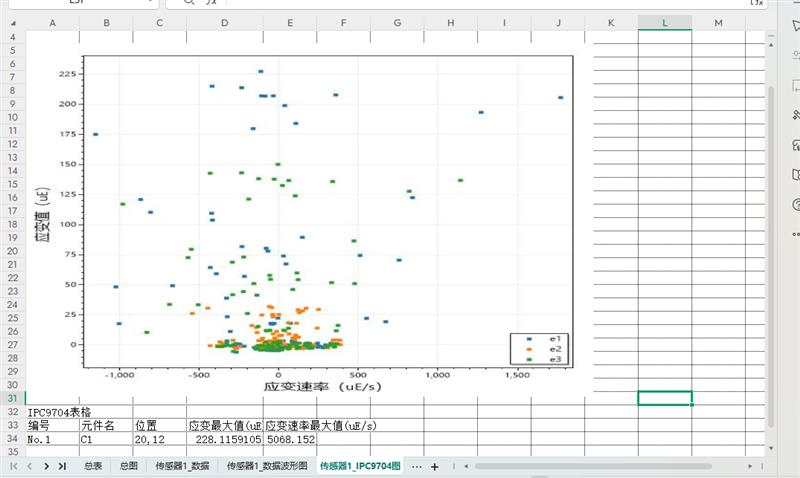Select column L header
The height and width of the screenshot is (478, 800).
tap(664, 22)
